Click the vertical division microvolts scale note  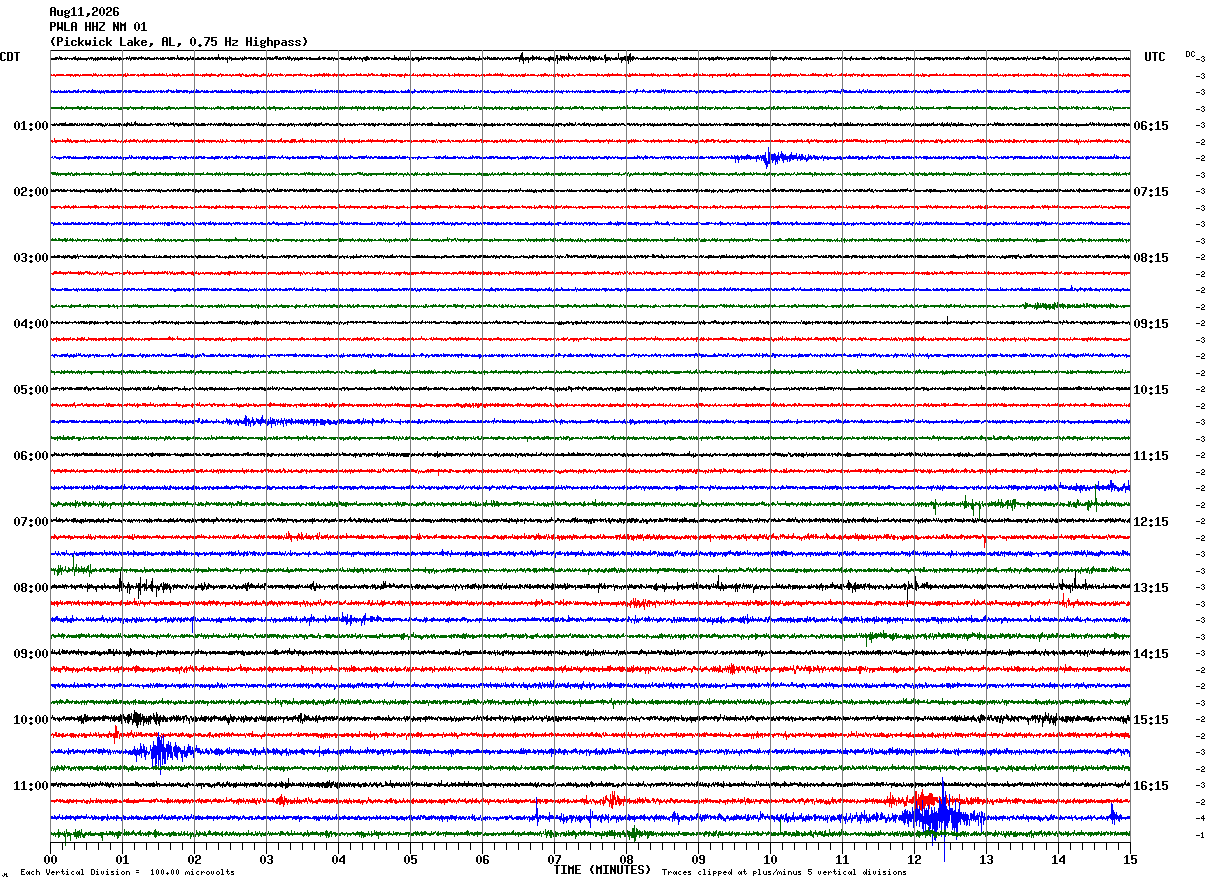(x=127, y=872)
